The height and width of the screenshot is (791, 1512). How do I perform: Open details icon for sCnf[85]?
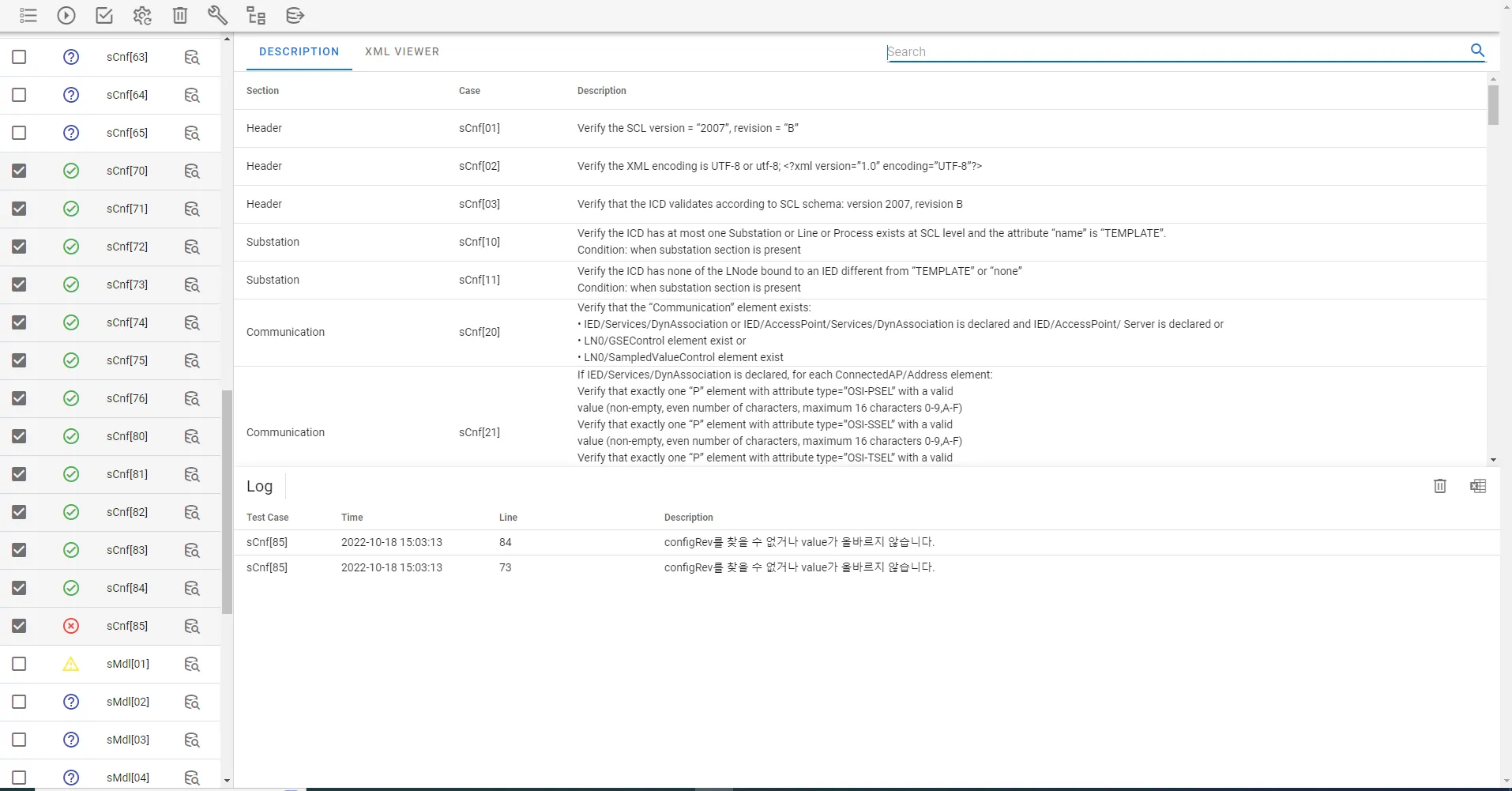(192, 626)
